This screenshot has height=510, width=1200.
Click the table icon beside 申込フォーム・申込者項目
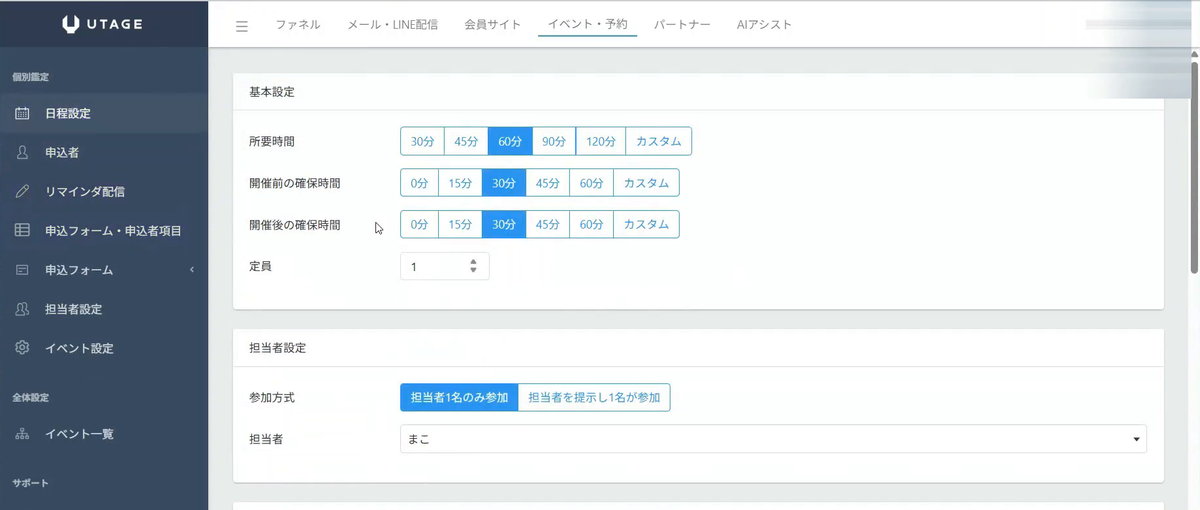pos(22,230)
